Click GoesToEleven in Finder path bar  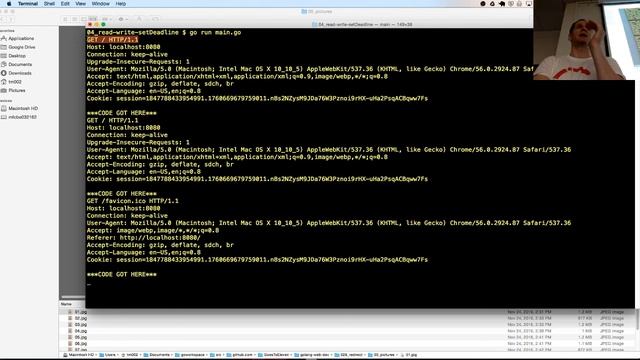pos(276,355)
